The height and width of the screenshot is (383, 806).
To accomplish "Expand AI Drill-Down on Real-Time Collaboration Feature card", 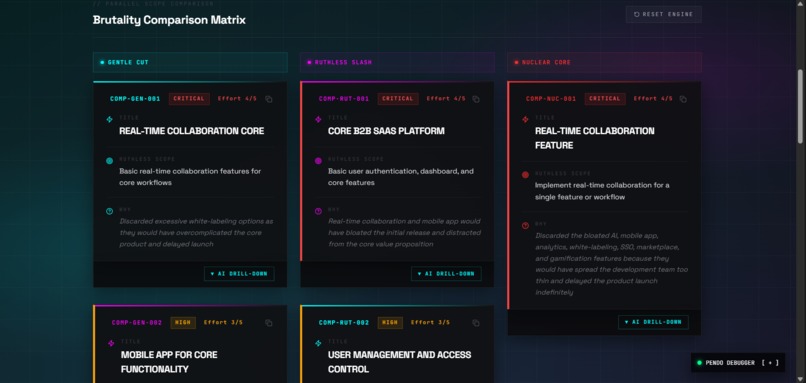I will (x=653, y=322).
